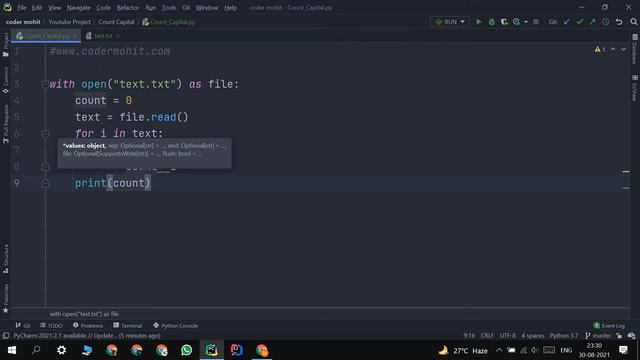Open the TODO tool window
The image size is (640, 360).
(x=51, y=326)
